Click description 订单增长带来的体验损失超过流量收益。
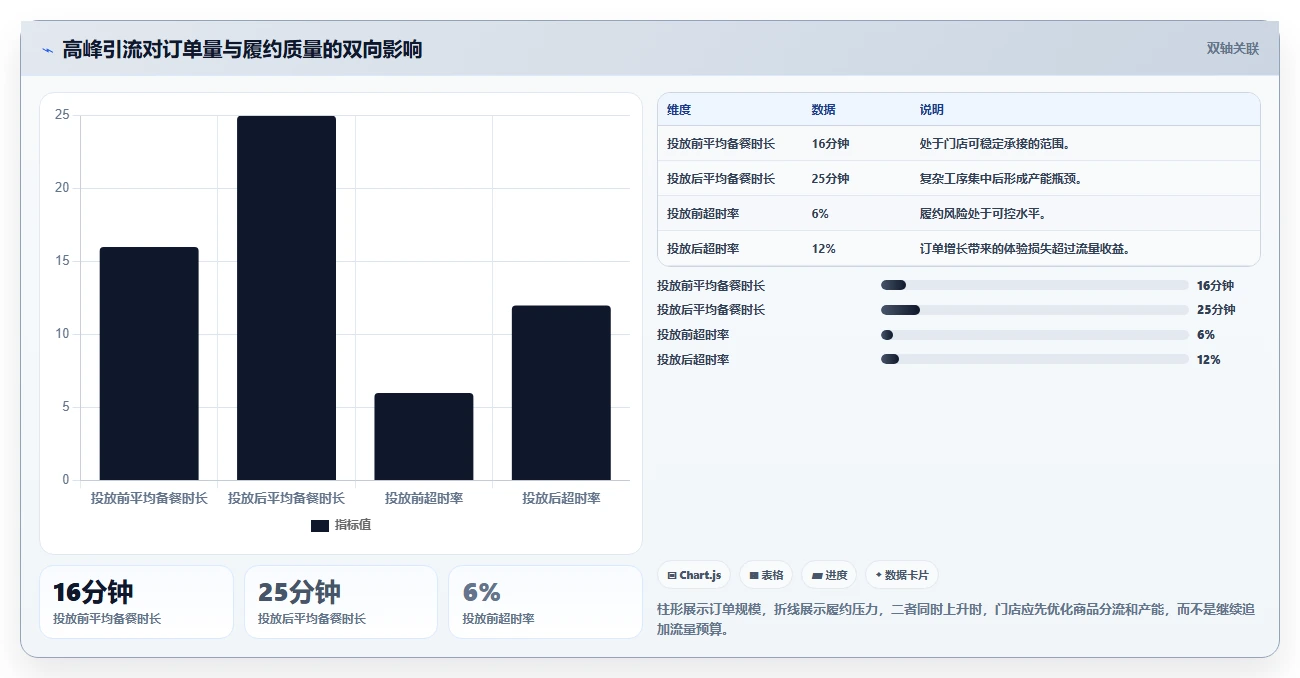The image size is (1300, 678). click(1025, 249)
